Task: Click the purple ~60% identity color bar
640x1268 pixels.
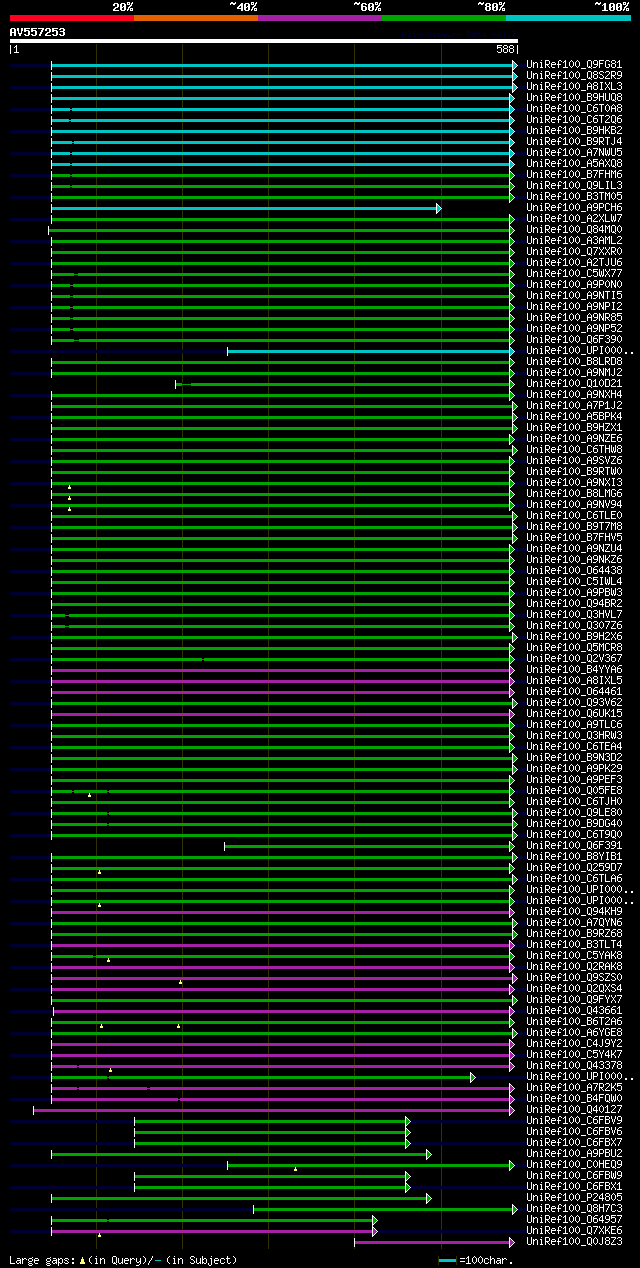Action: pos(319,18)
